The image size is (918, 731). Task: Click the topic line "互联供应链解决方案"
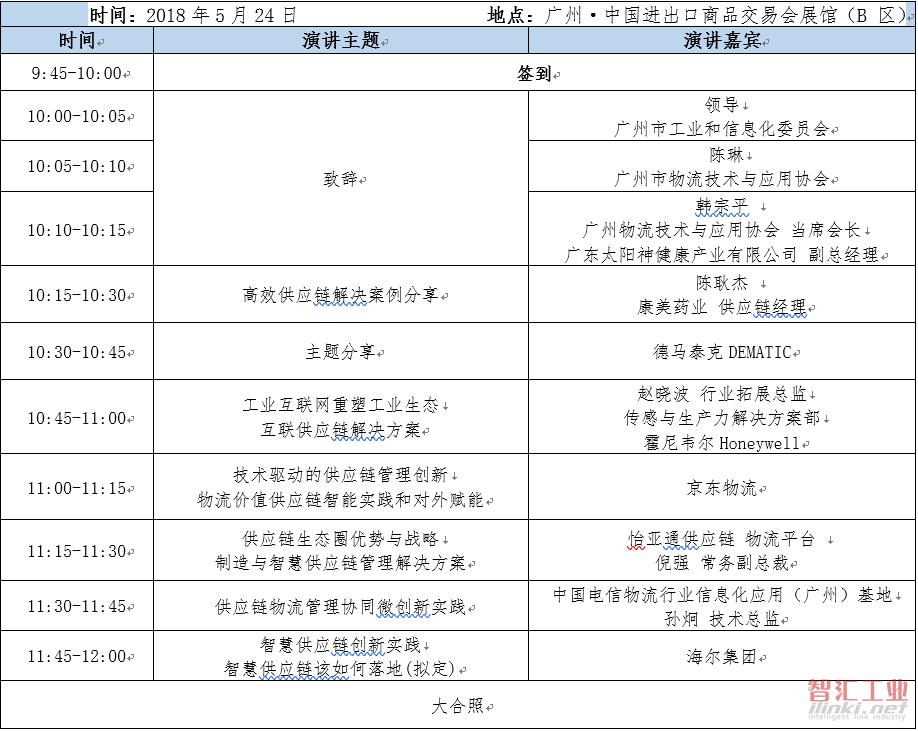coord(341,430)
